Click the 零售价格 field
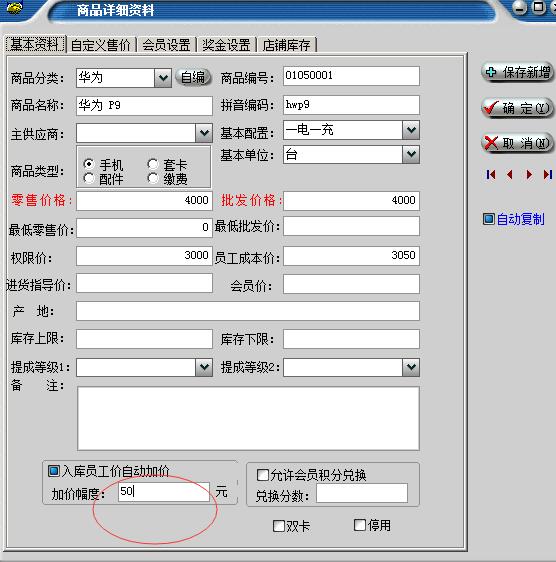556x562 pixels. click(144, 201)
